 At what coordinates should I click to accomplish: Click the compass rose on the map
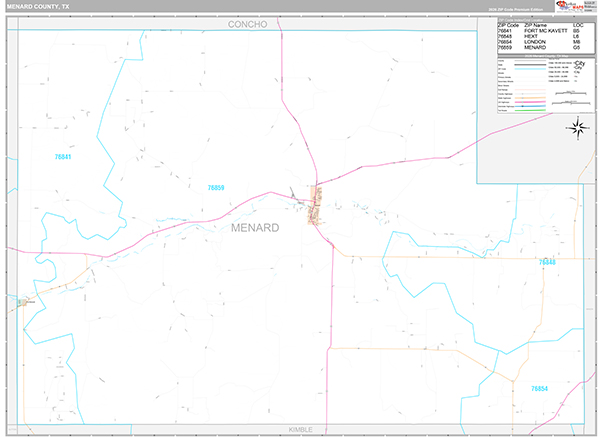[x=576, y=126]
